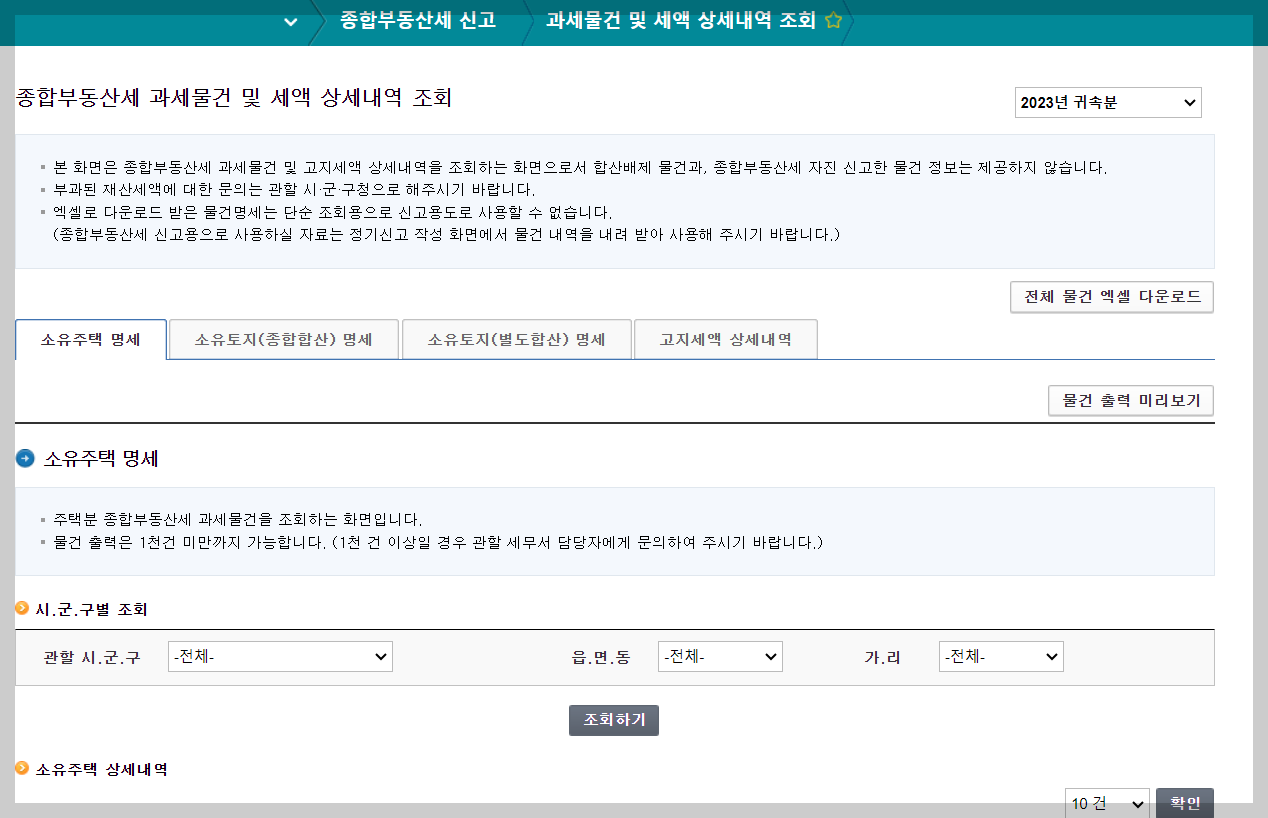Switch to the 소유토지(별도합산) 명세 tab
The height and width of the screenshot is (818, 1268).
coord(516,339)
